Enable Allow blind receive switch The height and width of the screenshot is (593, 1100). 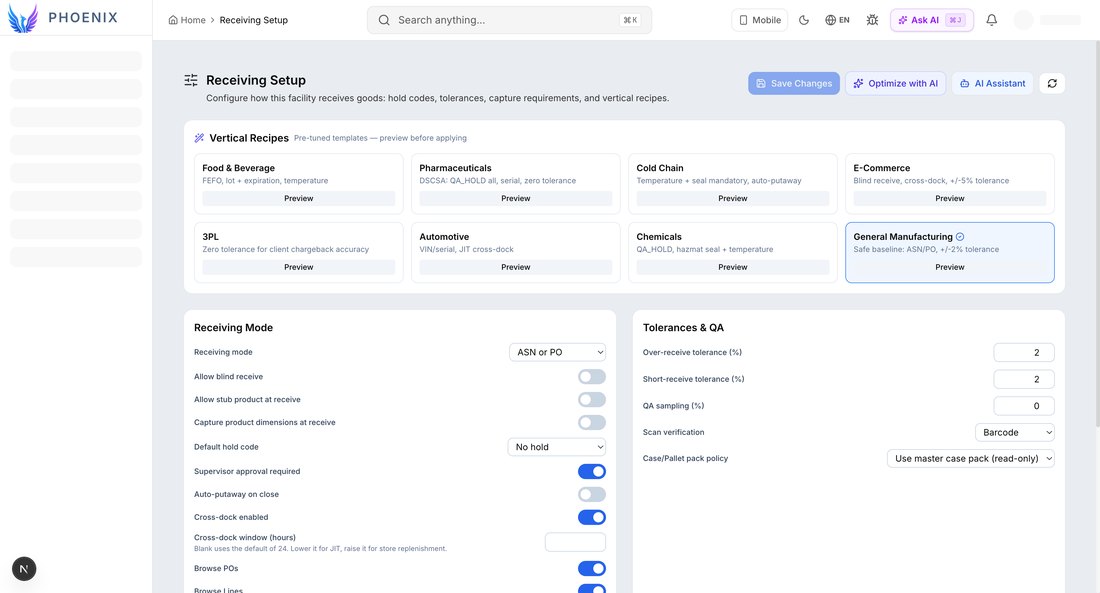pyautogui.click(x=591, y=377)
